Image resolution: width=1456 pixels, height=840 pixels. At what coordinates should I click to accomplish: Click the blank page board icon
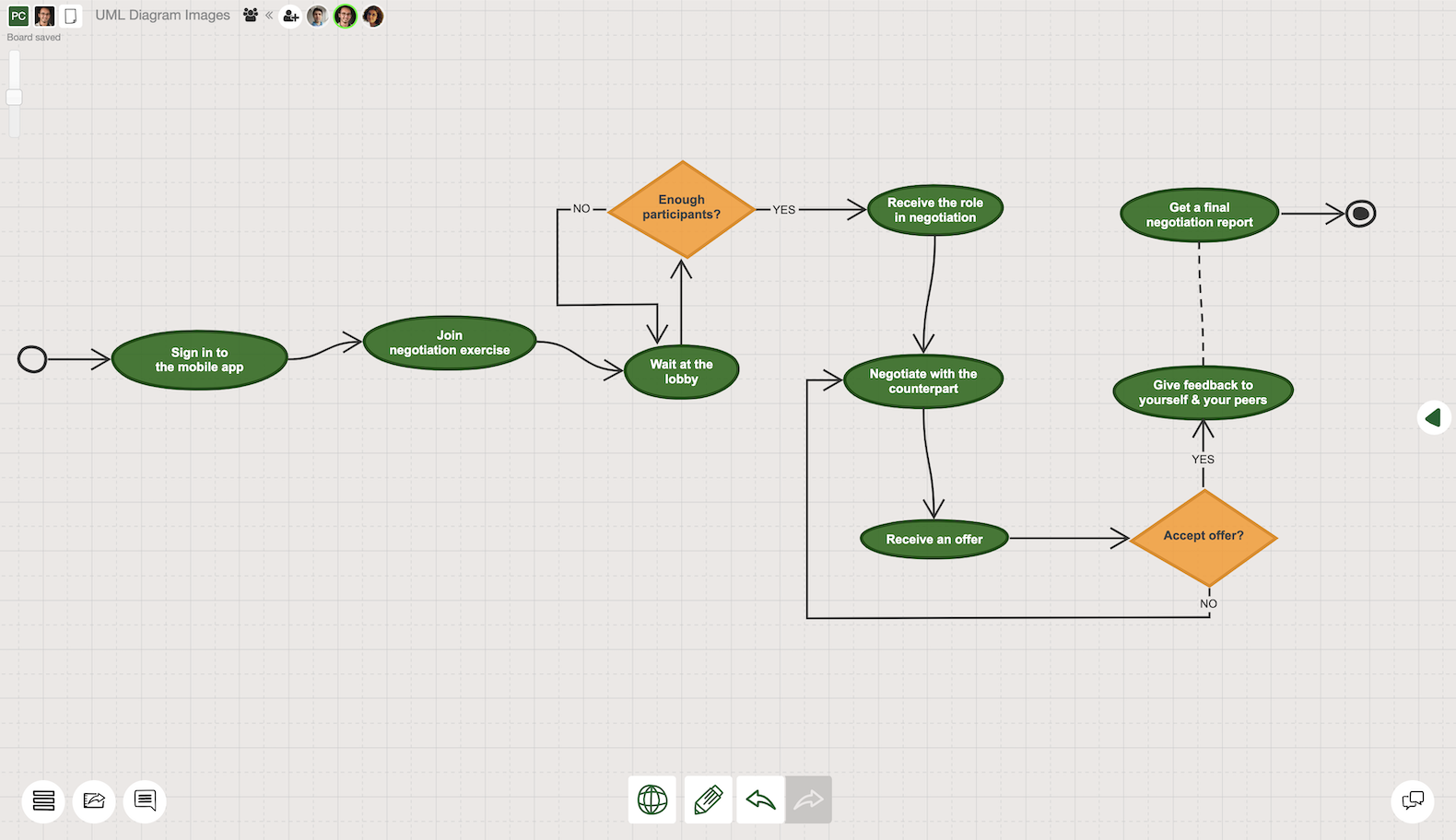pyautogui.click(x=70, y=16)
